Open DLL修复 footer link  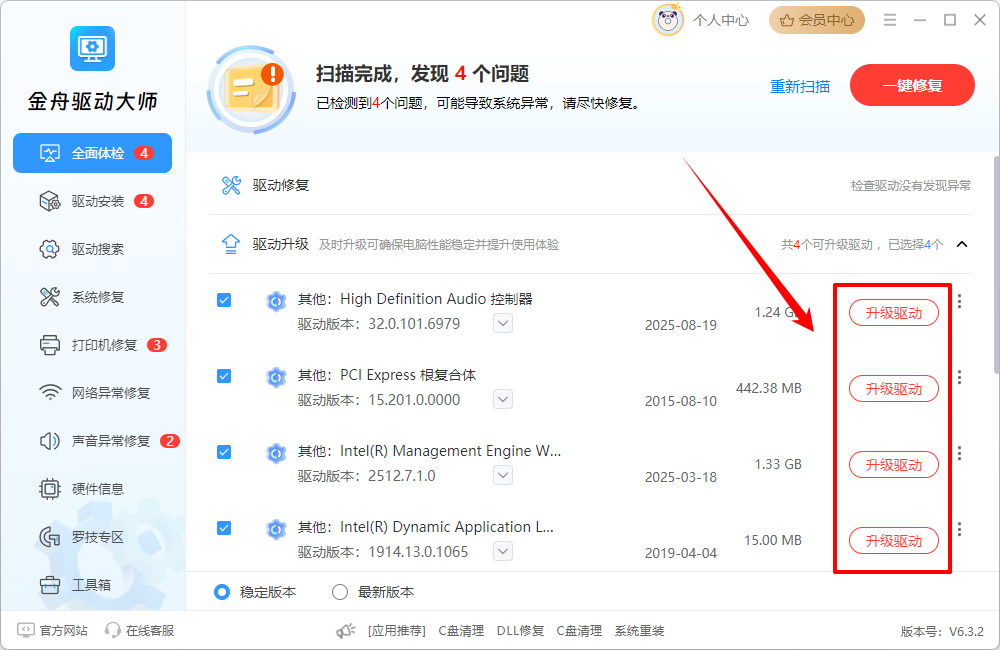[x=520, y=631]
